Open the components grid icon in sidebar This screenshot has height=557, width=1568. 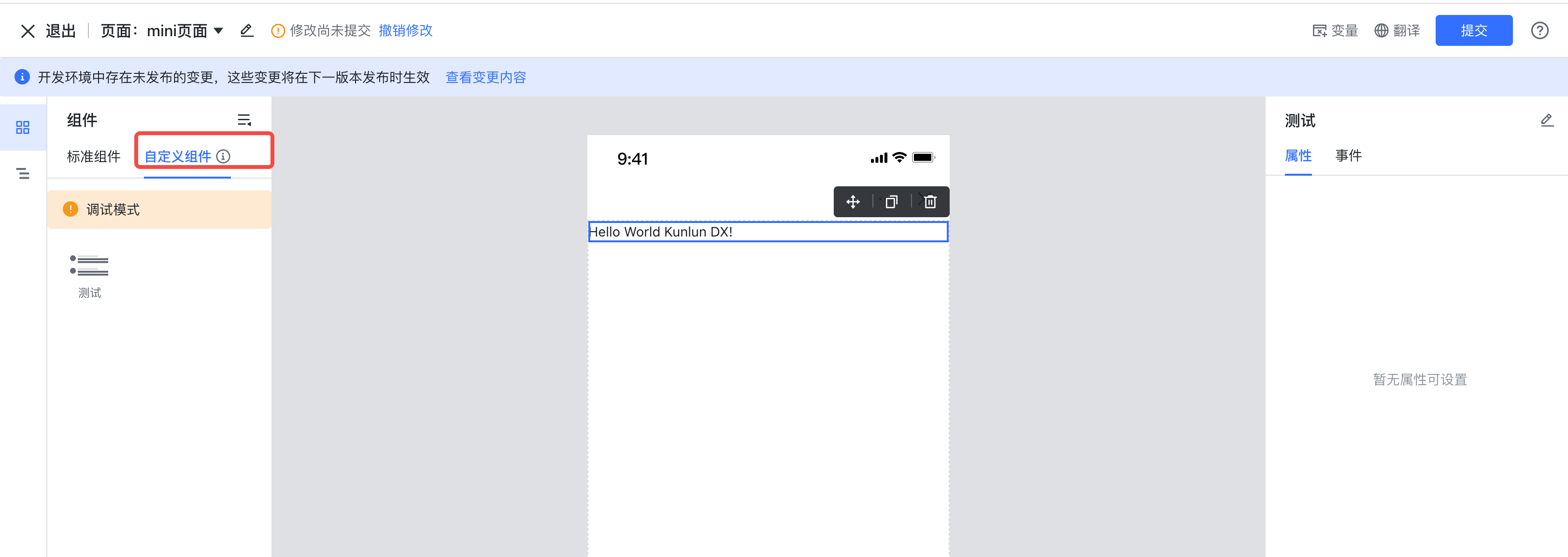pos(23,127)
